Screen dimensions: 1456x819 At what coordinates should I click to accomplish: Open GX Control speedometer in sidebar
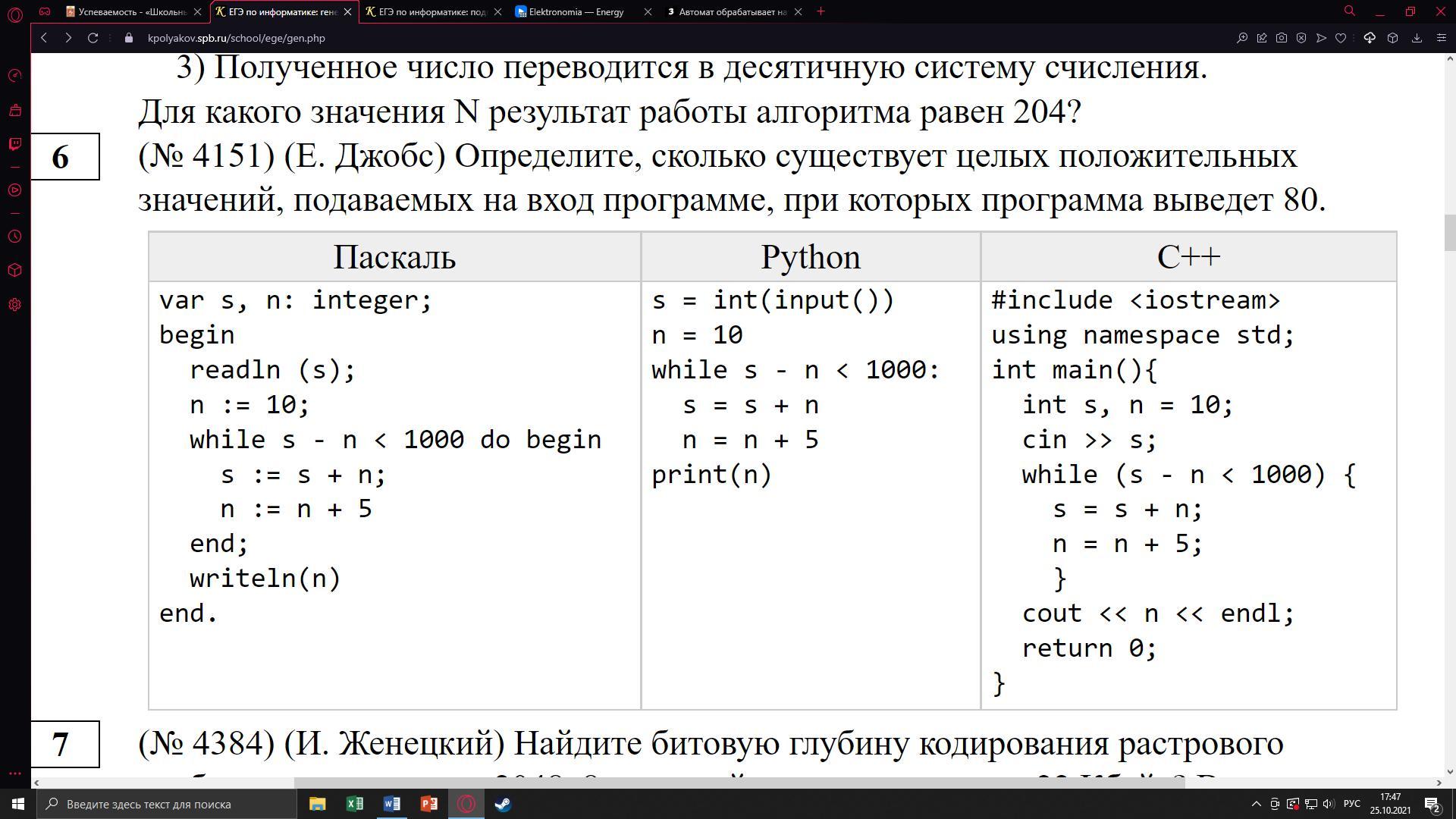[14, 76]
